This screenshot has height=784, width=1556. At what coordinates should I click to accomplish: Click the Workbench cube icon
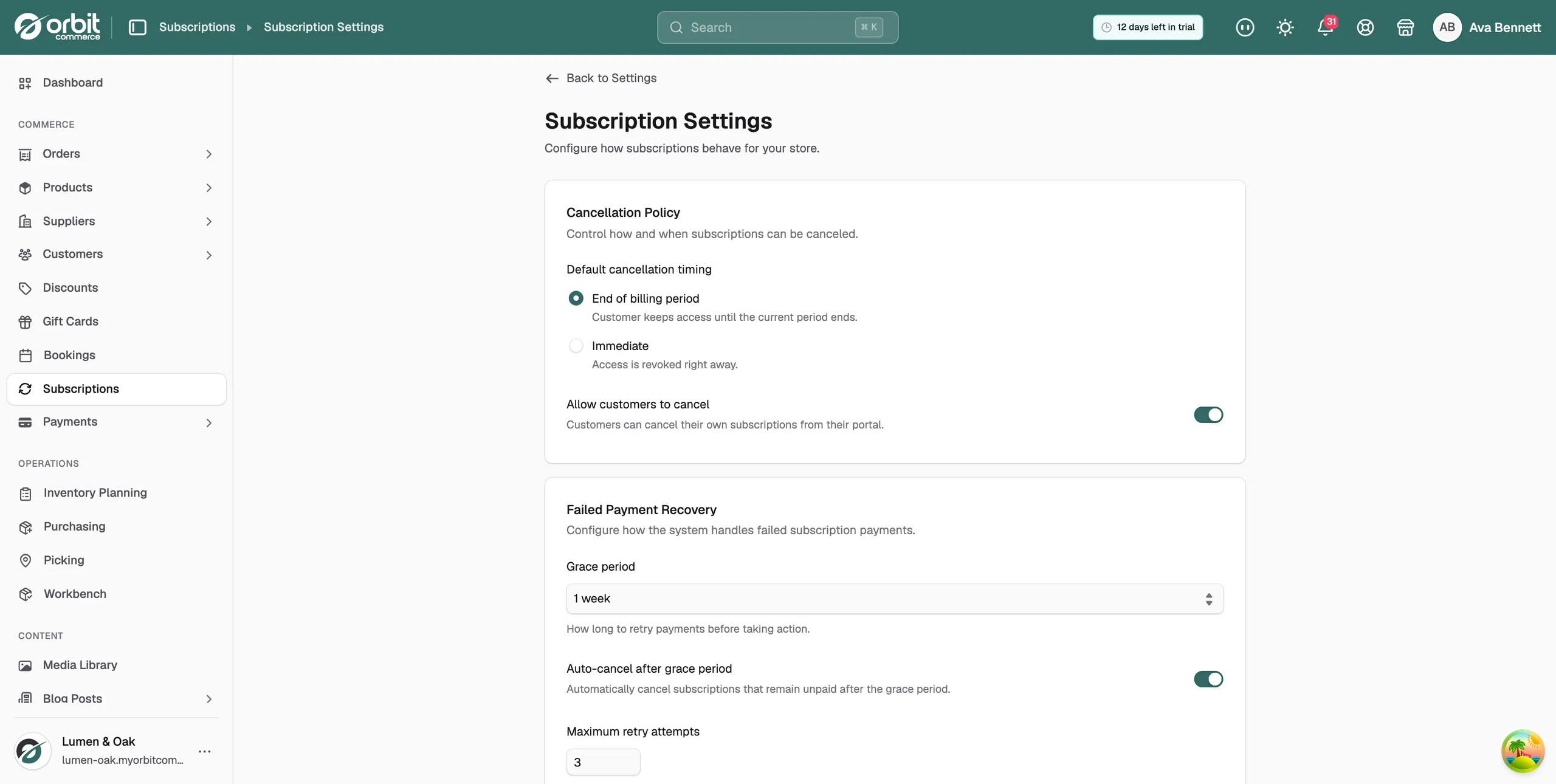tap(25, 594)
